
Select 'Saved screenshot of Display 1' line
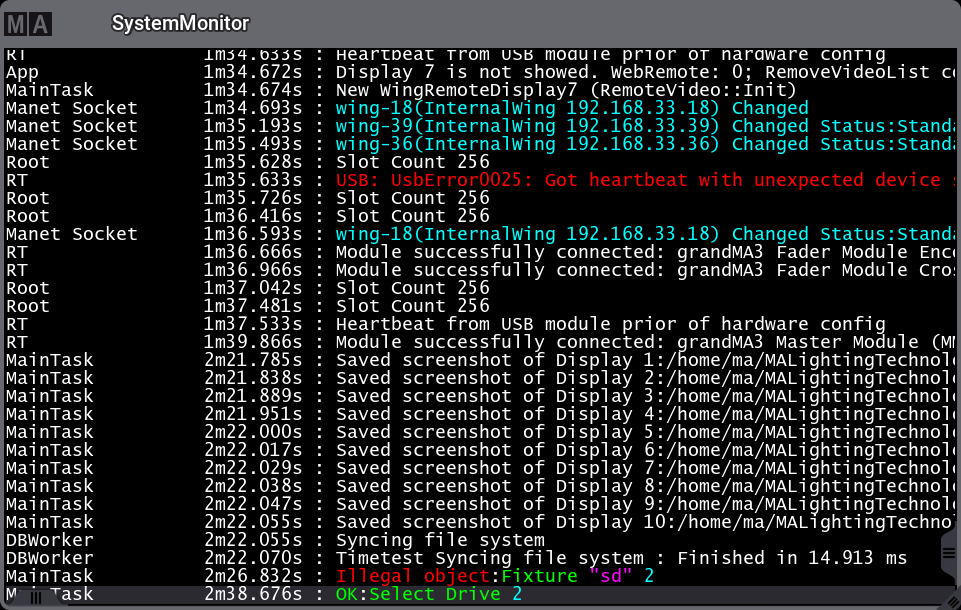point(480,360)
